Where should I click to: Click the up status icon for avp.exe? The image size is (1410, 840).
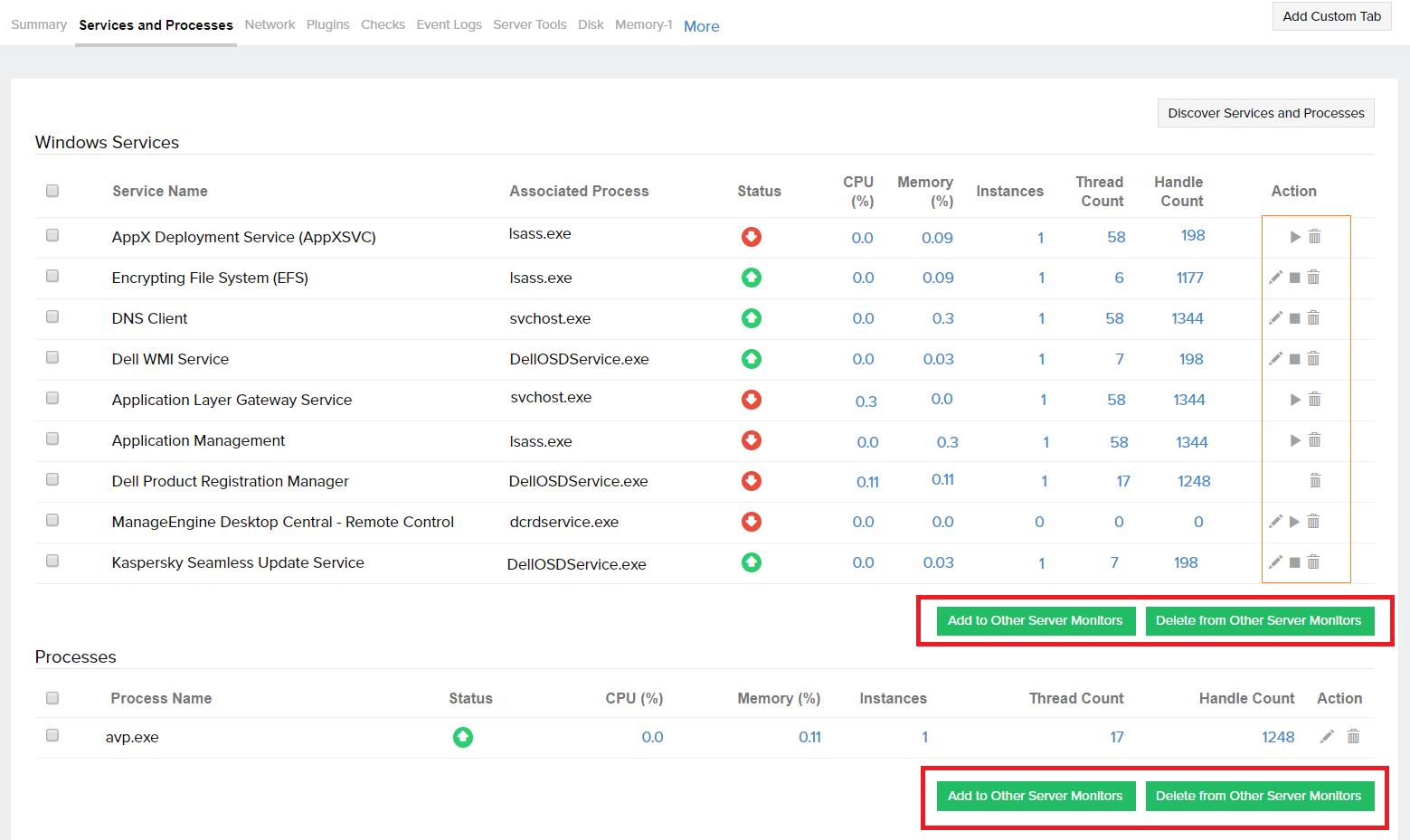pyautogui.click(x=463, y=737)
